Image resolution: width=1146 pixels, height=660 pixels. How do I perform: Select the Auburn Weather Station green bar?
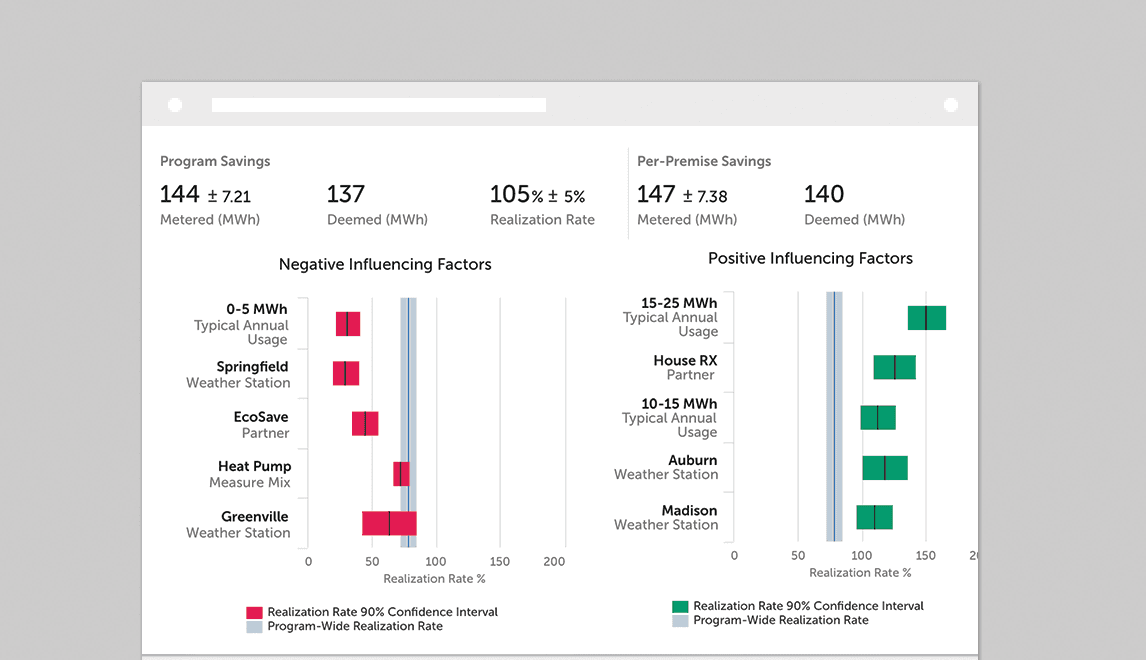(x=885, y=468)
